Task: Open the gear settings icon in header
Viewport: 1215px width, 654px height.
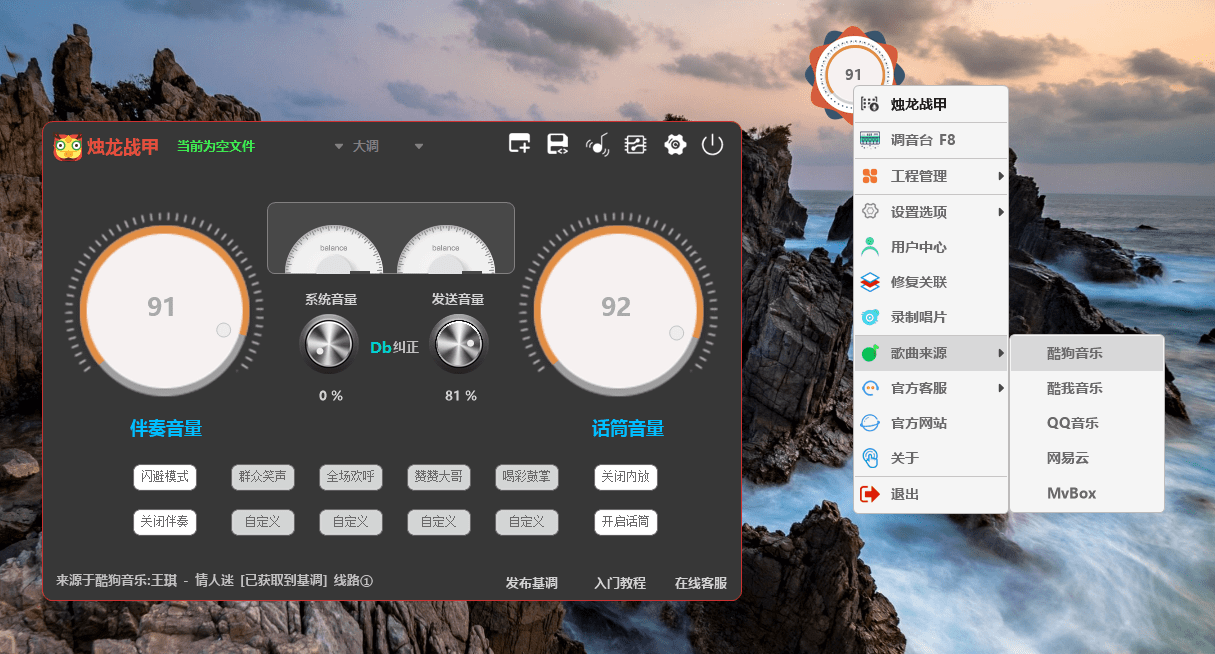Action: [675, 145]
